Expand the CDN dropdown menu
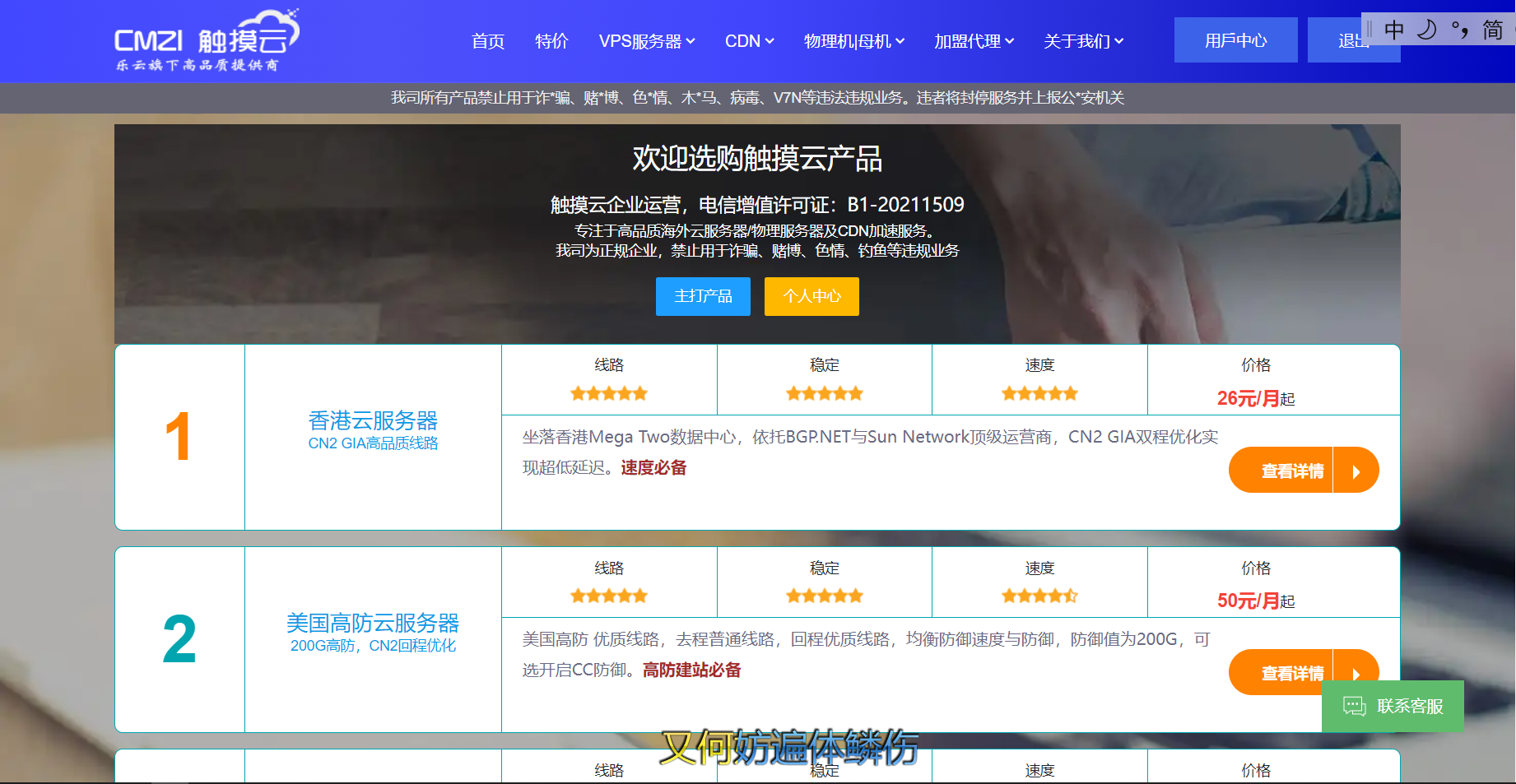1516x784 pixels. [x=749, y=41]
